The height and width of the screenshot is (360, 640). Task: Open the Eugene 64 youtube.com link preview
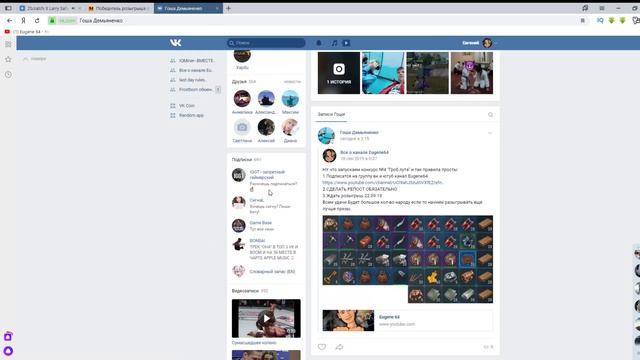tap(407, 320)
